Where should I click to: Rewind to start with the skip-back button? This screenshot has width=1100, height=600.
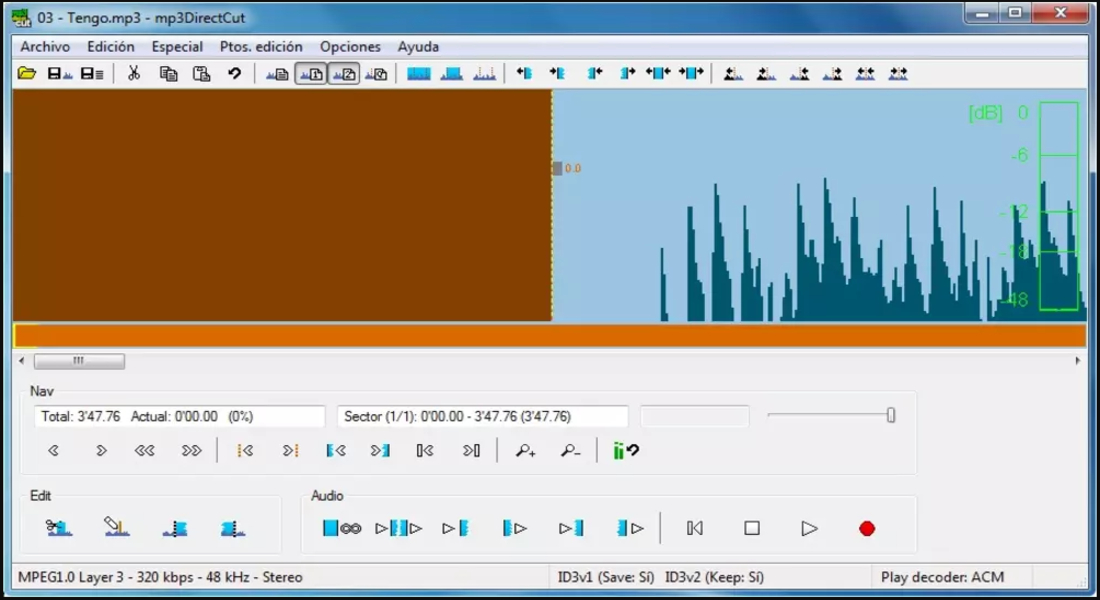[695, 528]
